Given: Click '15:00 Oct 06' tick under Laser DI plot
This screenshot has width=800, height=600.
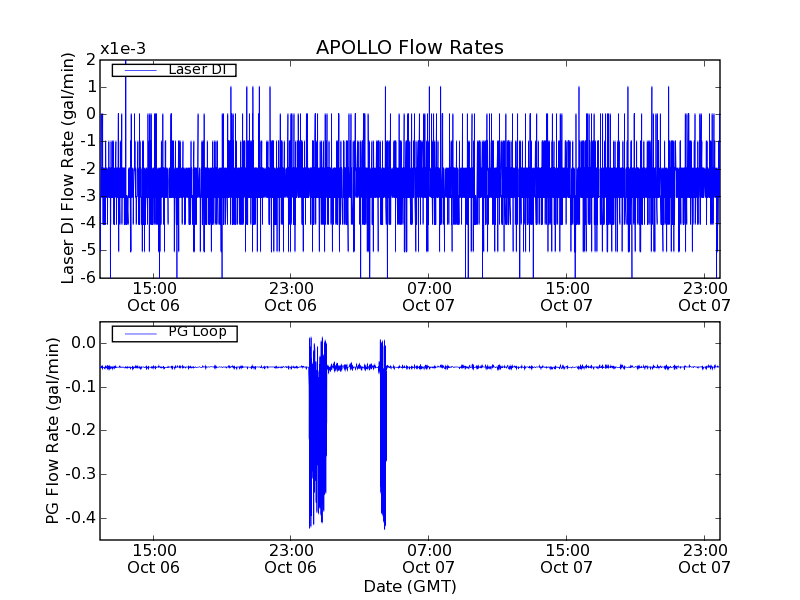Looking at the screenshot, I should pos(154,297).
